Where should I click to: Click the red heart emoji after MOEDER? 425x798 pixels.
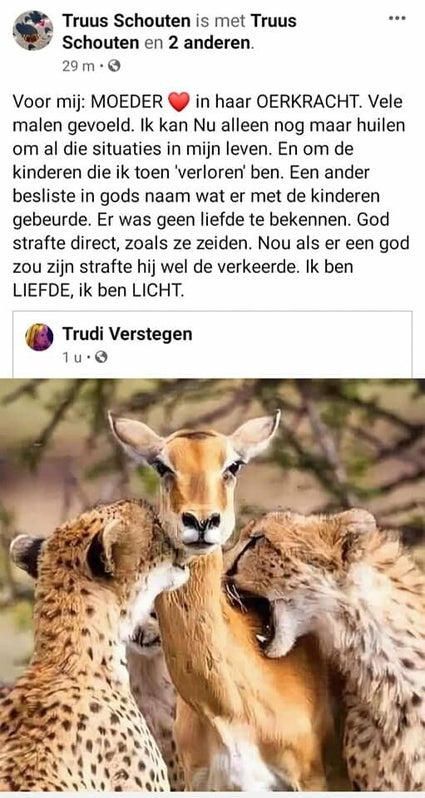[x=178, y=102]
